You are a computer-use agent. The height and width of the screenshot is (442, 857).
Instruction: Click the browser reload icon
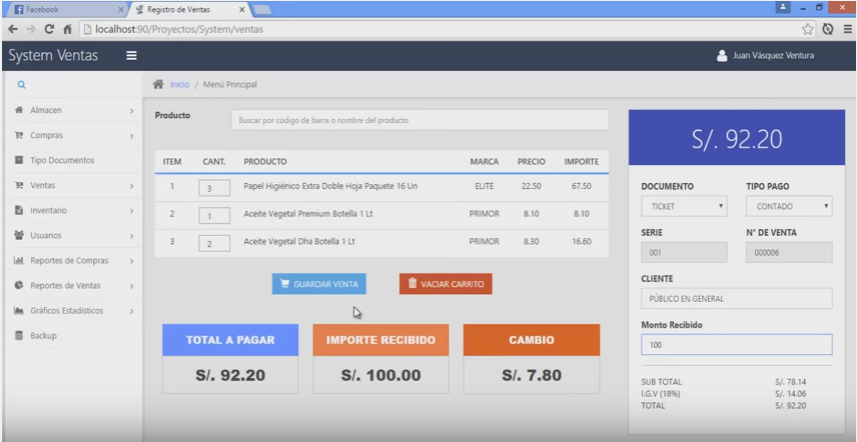[x=49, y=29]
